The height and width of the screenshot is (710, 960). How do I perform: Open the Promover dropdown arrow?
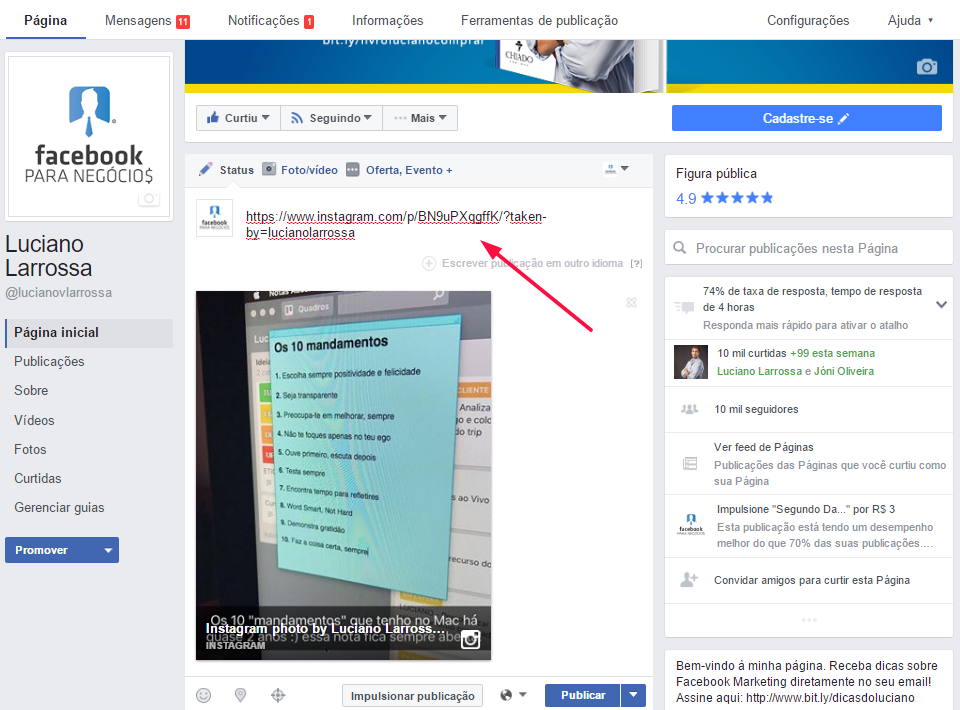tap(108, 550)
